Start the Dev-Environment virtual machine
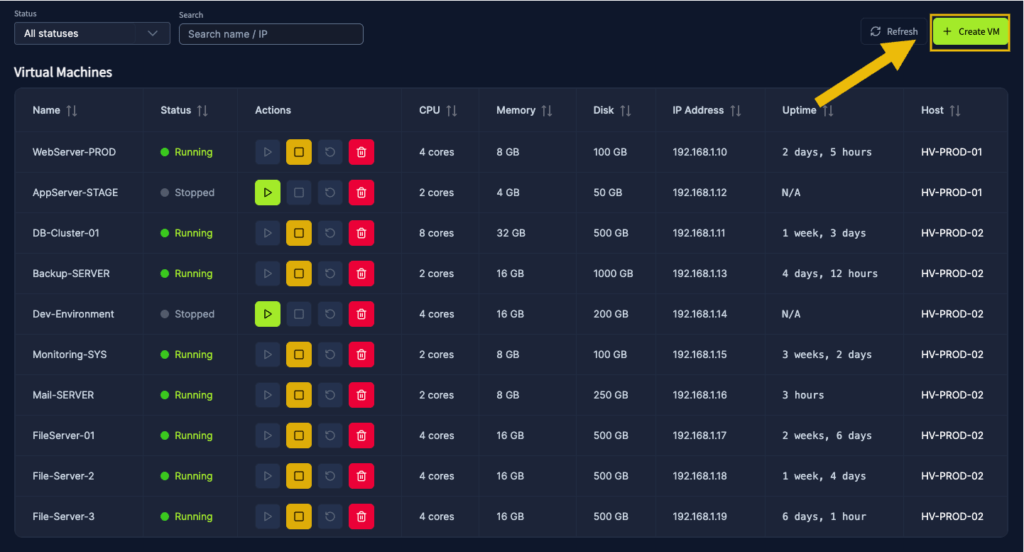The height and width of the screenshot is (552, 1024). [x=267, y=314]
